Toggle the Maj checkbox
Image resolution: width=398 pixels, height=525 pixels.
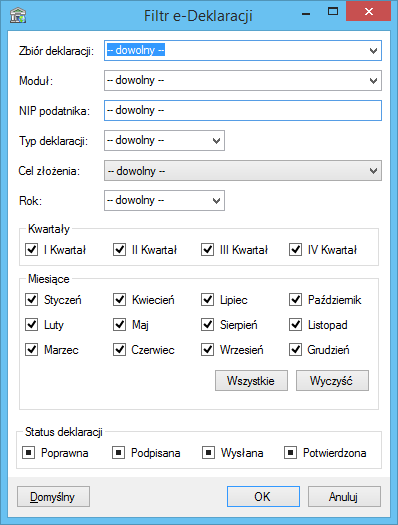pyautogui.click(x=120, y=324)
